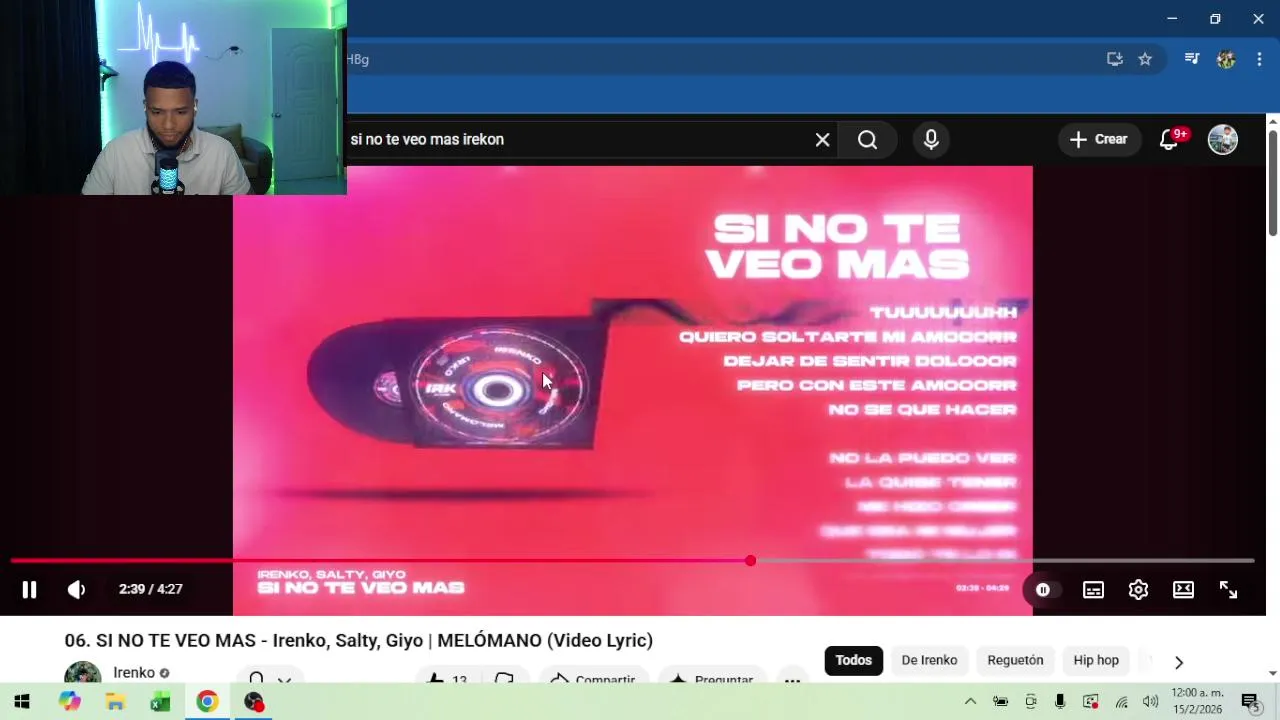Click the progress bar scrubber handle
The width and height of the screenshot is (1280, 720).
coord(750,561)
